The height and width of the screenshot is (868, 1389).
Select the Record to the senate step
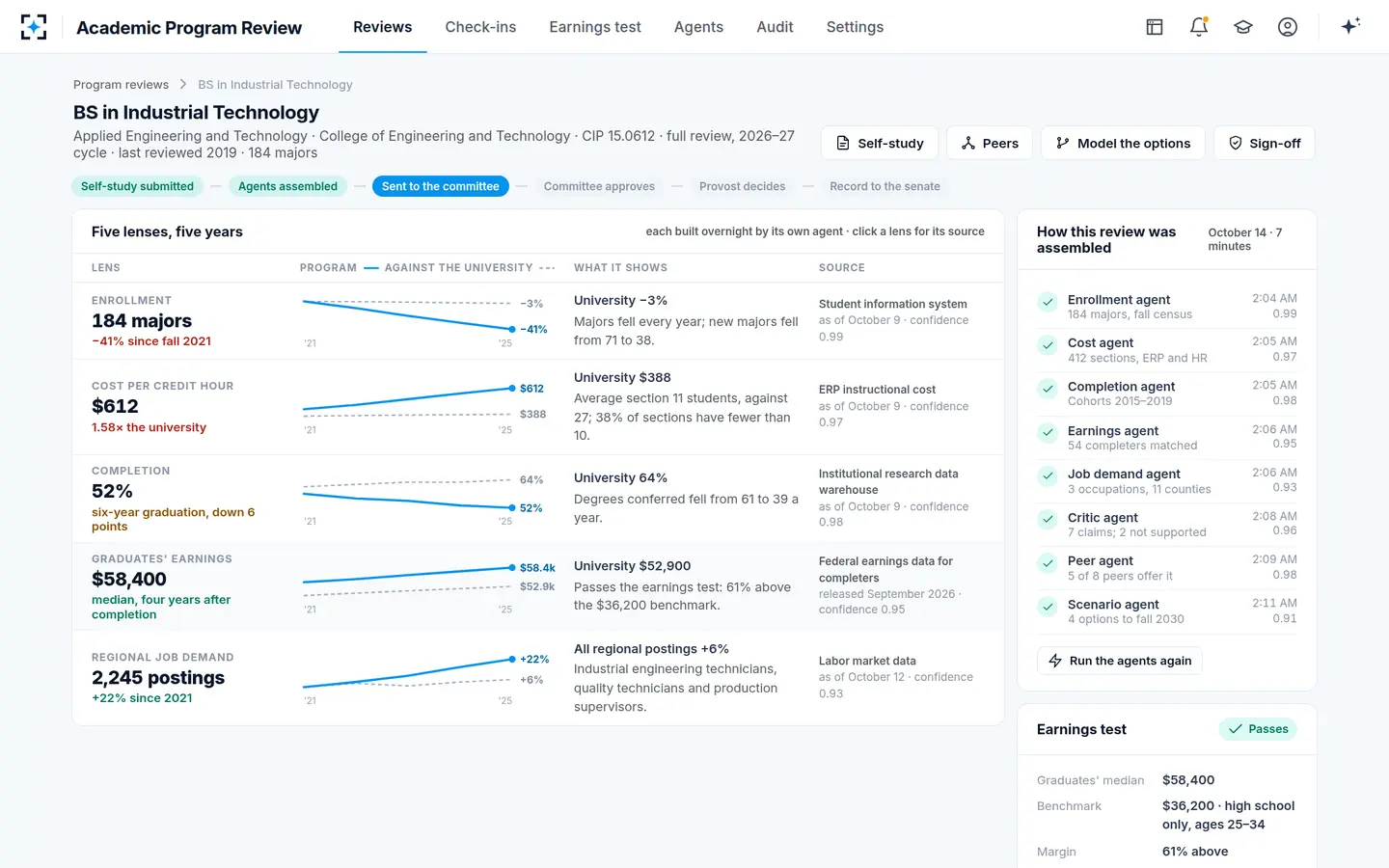885,186
